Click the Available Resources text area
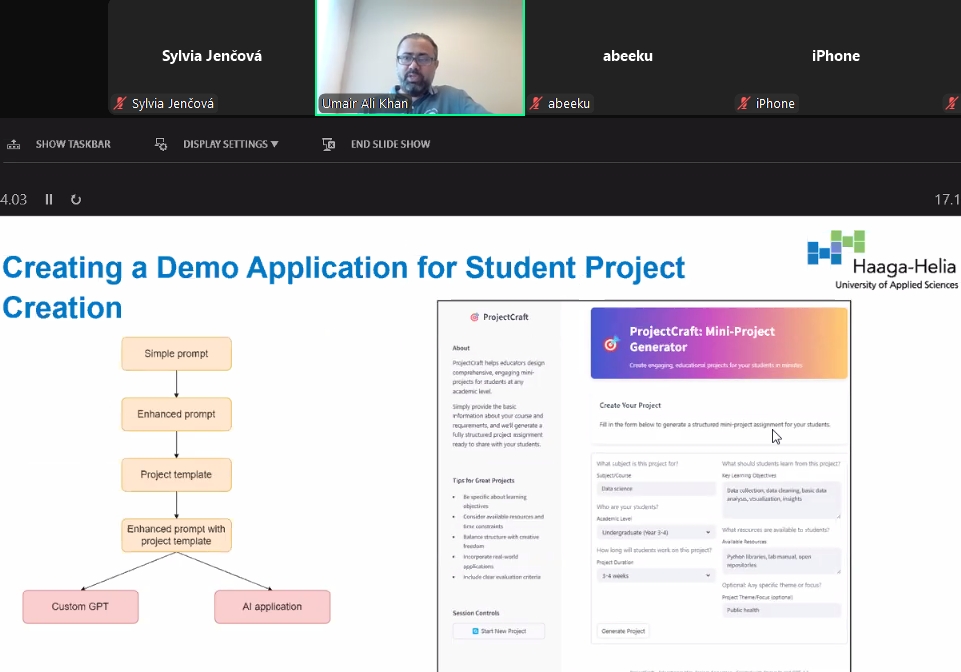This screenshot has width=961, height=672. (x=781, y=560)
